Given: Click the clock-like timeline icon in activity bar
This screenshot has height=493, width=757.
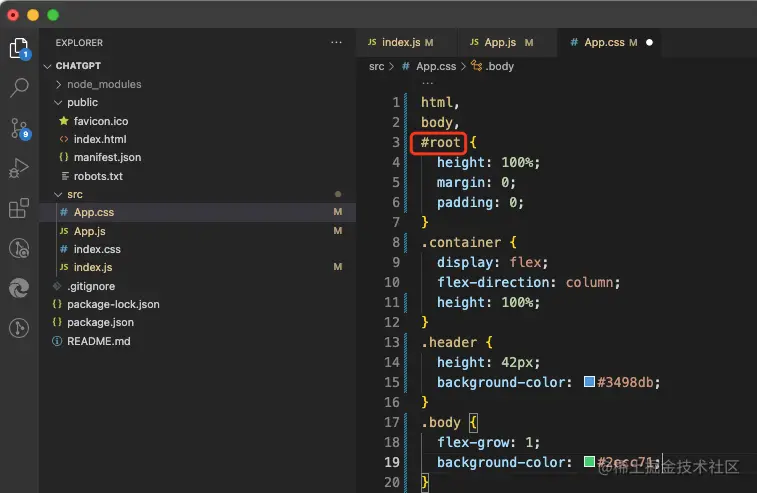Looking at the screenshot, I should tap(19, 248).
